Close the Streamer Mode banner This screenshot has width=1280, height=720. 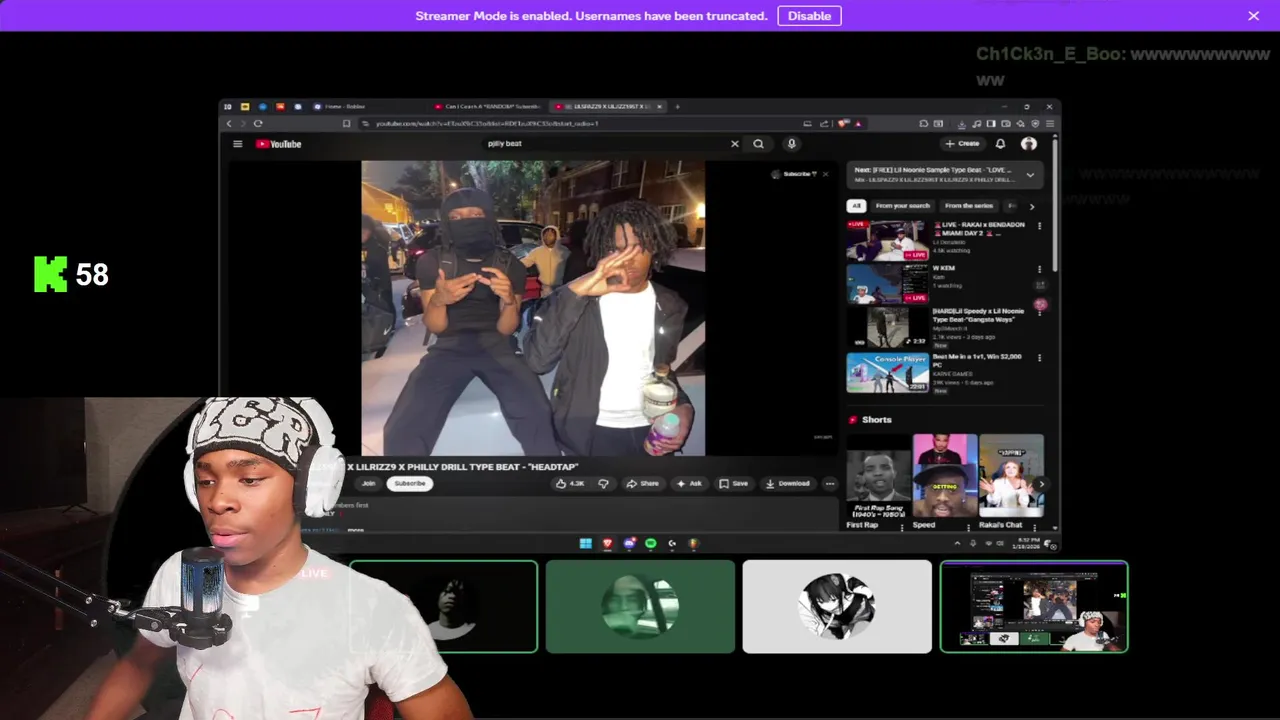pyautogui.click(x=1253, y=16)
